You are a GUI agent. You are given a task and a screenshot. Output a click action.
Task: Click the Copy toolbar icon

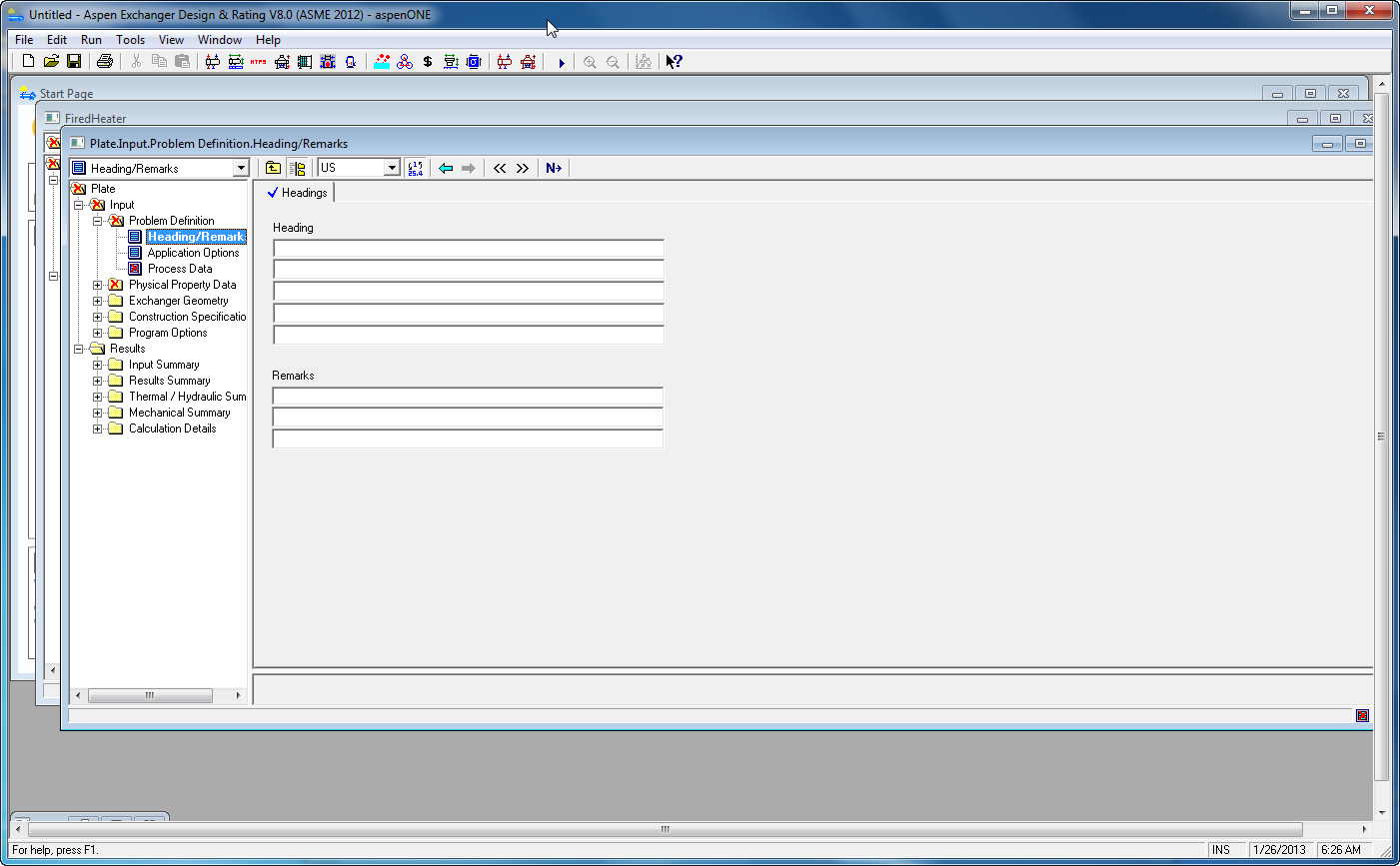[159, 61]
